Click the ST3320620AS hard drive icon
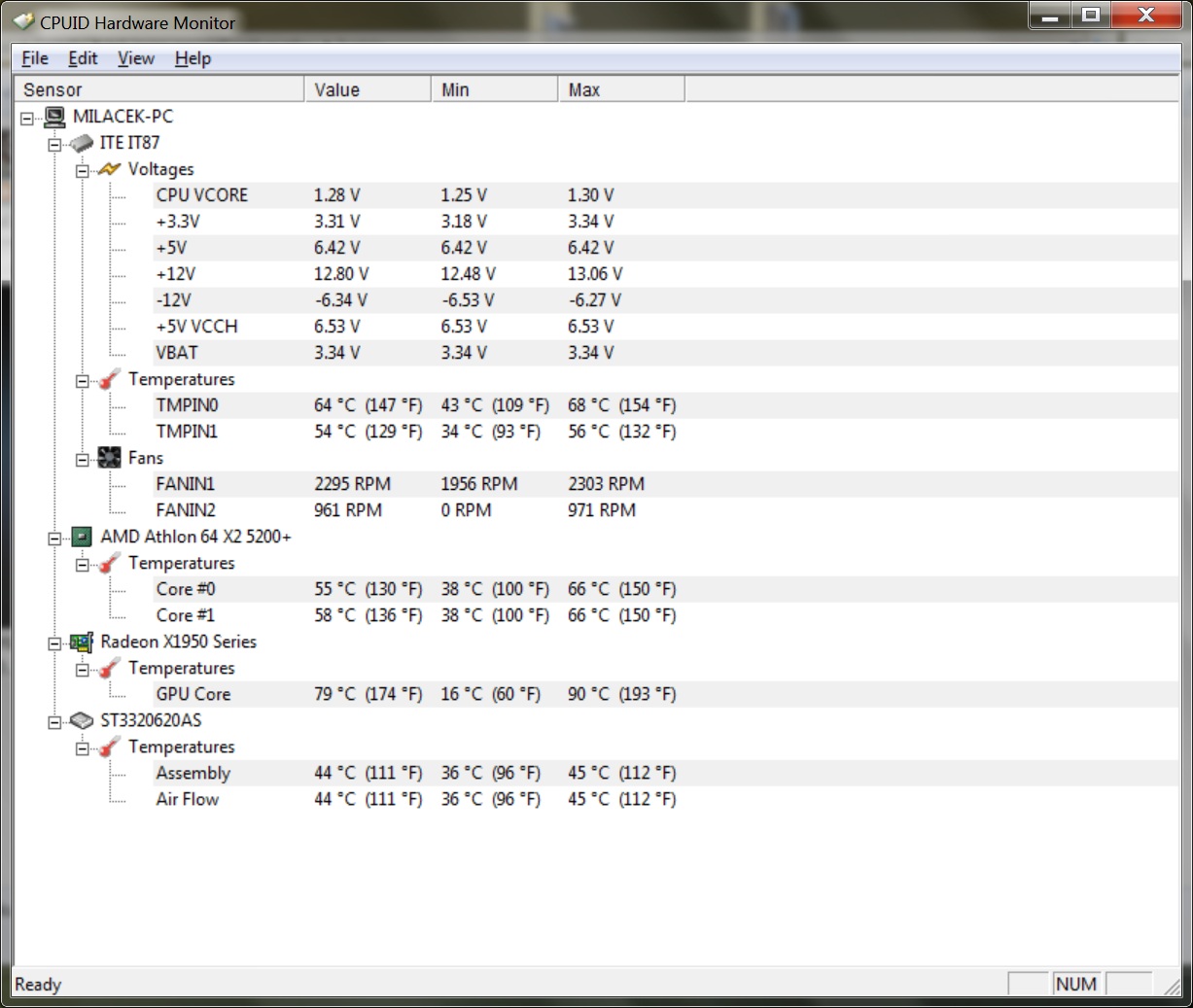1193x1008 pixels. pos(82,720)
